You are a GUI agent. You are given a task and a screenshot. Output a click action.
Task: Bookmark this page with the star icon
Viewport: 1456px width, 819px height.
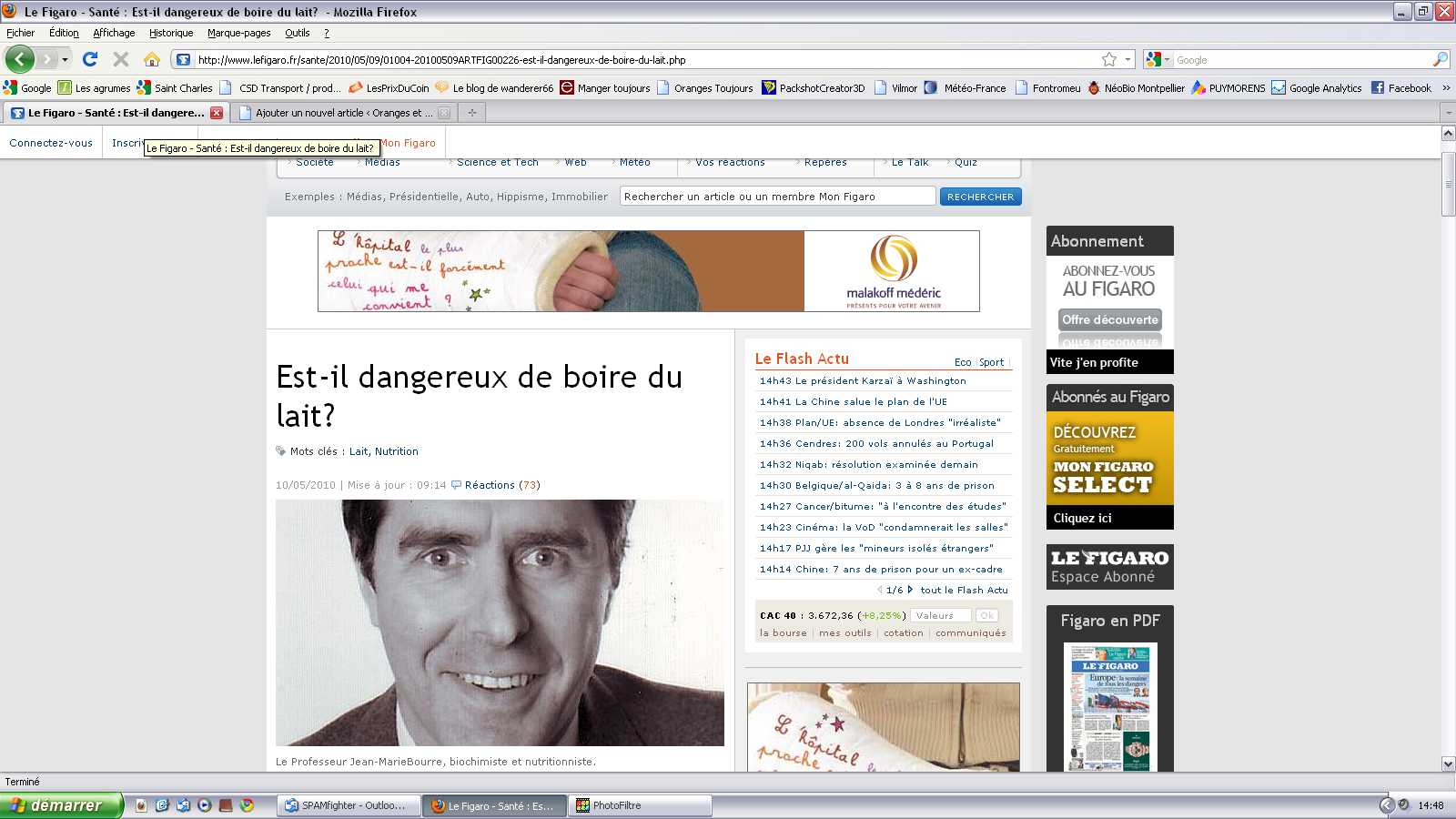point(1108,59)
